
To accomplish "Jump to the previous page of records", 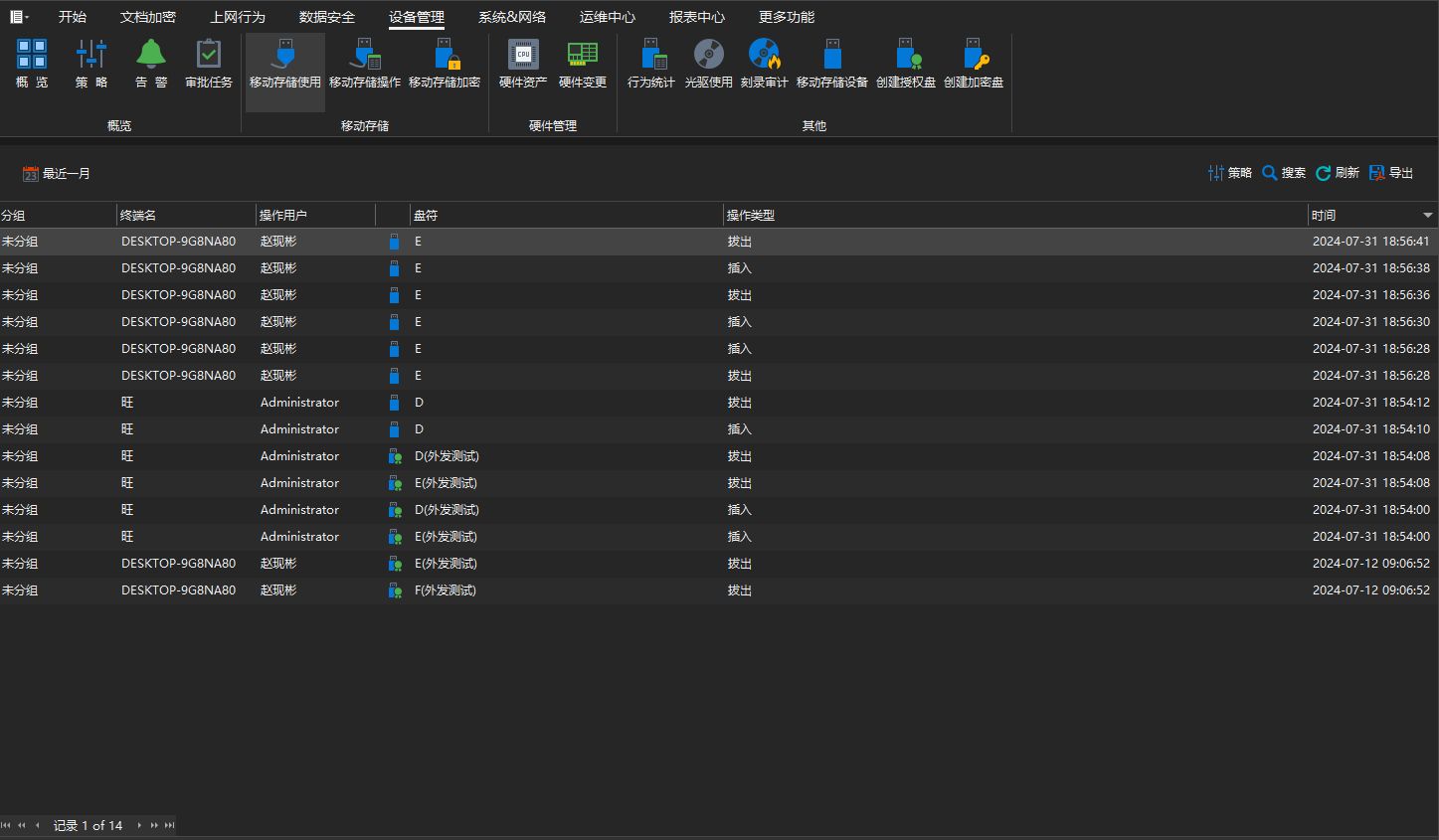I will click(x=22, y=825).
